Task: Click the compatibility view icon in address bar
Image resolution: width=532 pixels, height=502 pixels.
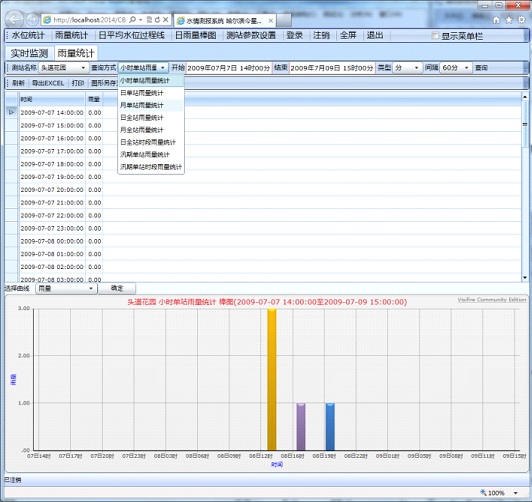Action: coord(149,20)
